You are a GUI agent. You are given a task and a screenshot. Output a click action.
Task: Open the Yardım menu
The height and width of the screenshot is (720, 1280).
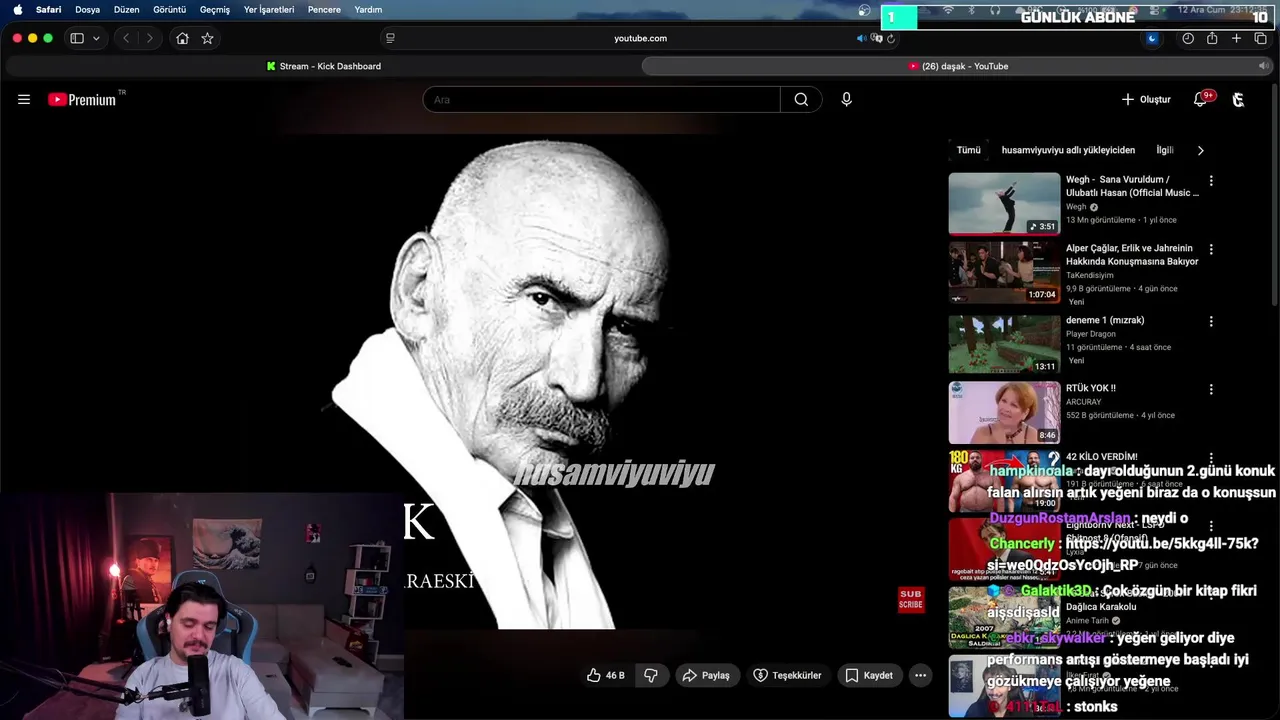coord(368,9)
